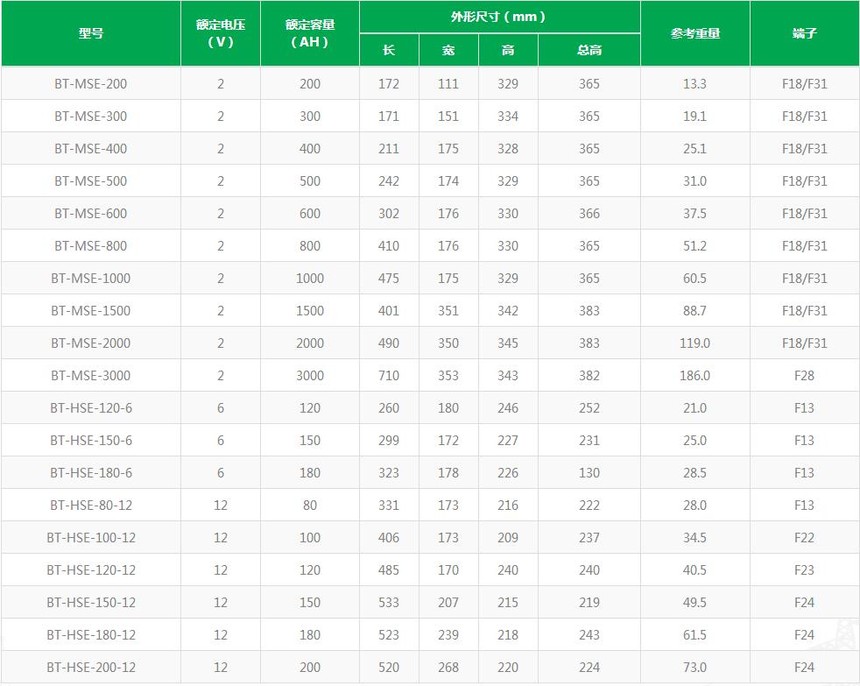
Task: Select the BT-HSE-80-12 model cell
Action: point(90,505)
